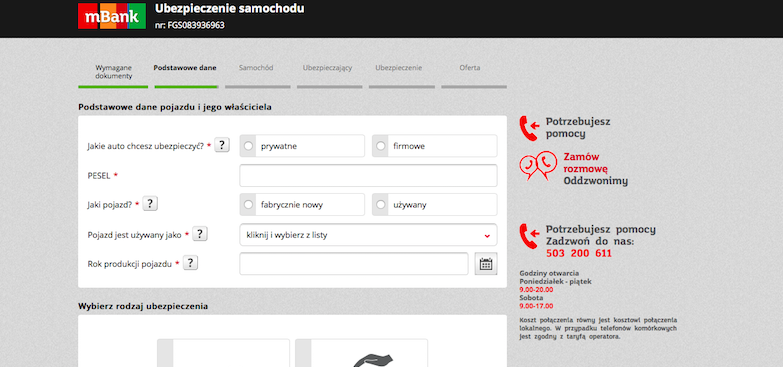This screenshot has height=367, width=783.
Task: Choose 'fabrycznie nowy' vehicle option
Action: [x=302, y=205]
